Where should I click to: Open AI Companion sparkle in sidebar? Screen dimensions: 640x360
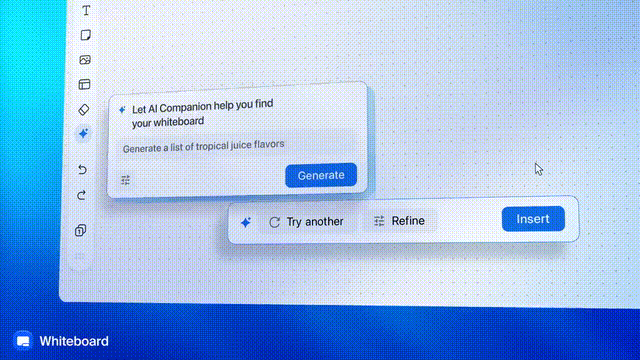(83, 133)
